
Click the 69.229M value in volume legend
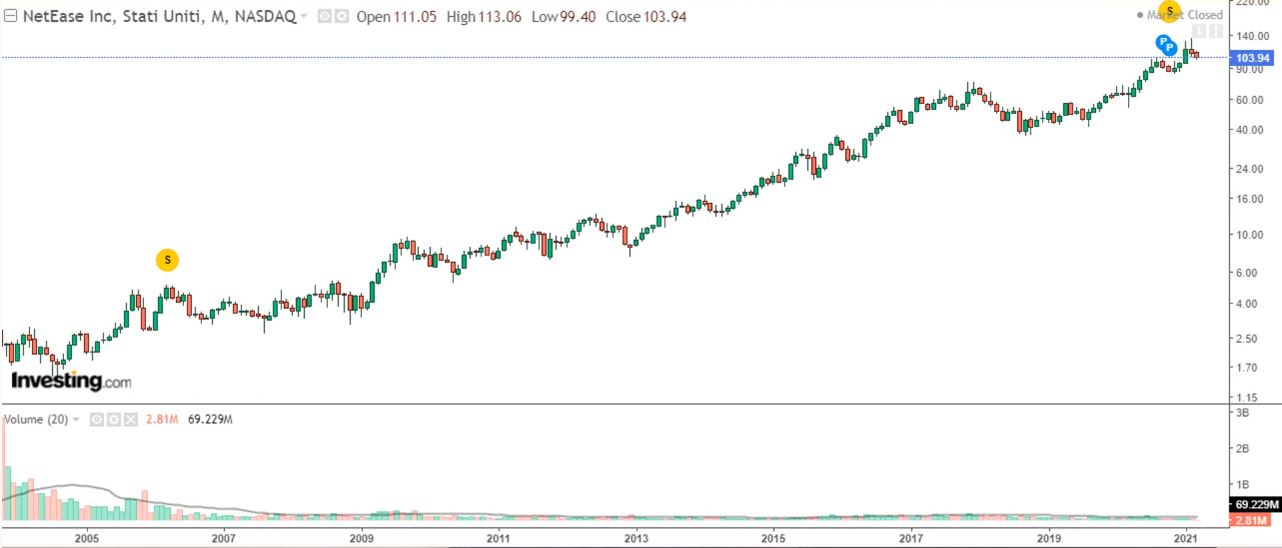click(208, 420)
